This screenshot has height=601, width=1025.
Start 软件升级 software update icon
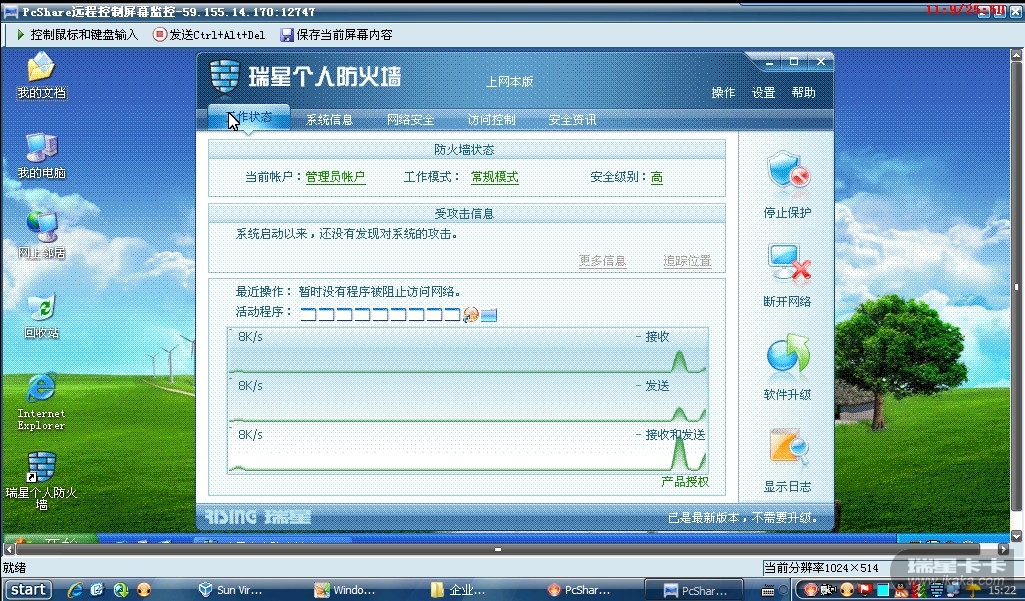pyautogui.click(x=788, y=356)
